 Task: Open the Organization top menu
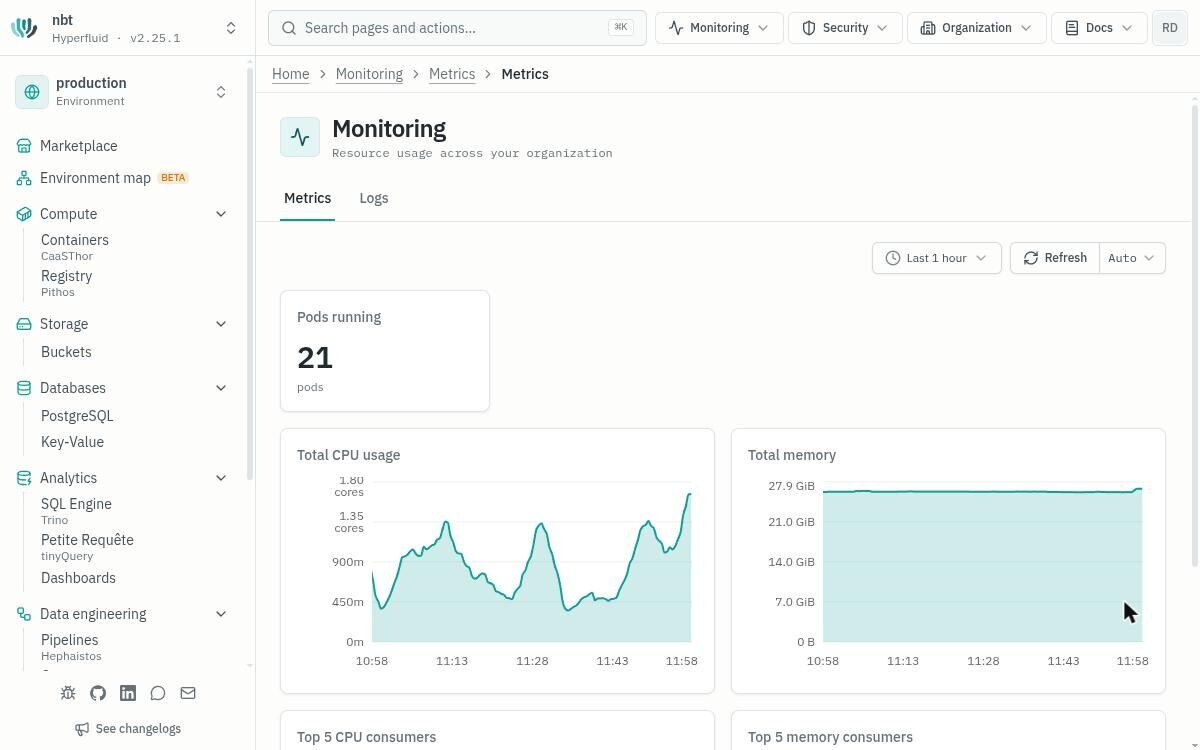tap(977, 28)
